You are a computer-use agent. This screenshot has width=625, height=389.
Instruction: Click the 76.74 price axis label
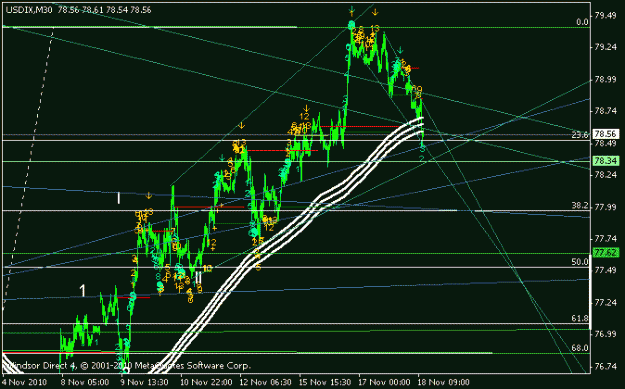click(x=605, y=366)
